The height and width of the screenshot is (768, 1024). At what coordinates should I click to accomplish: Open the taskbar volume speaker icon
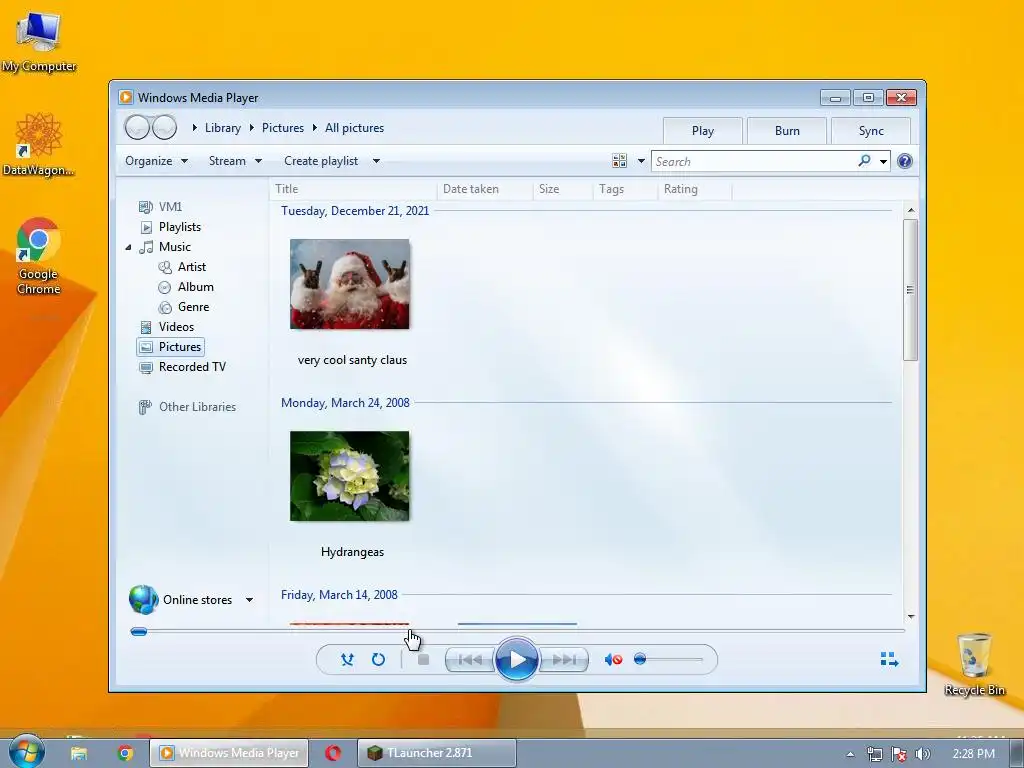(922, 754)
